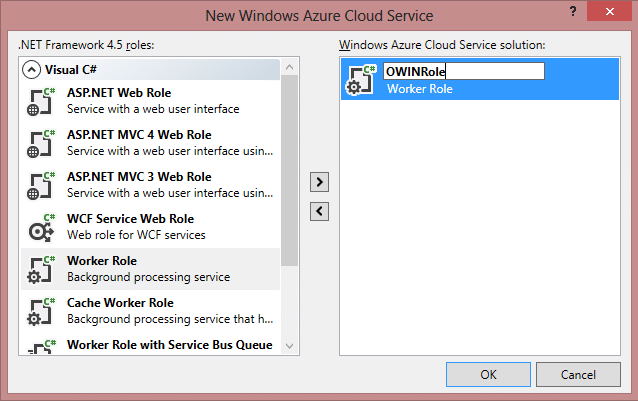Click the ASP.NET MVC 3 Web Role icon
Image resolution: width=638 pixels, height=401 pixels.
pyautogui.click(x=40, y=185)
